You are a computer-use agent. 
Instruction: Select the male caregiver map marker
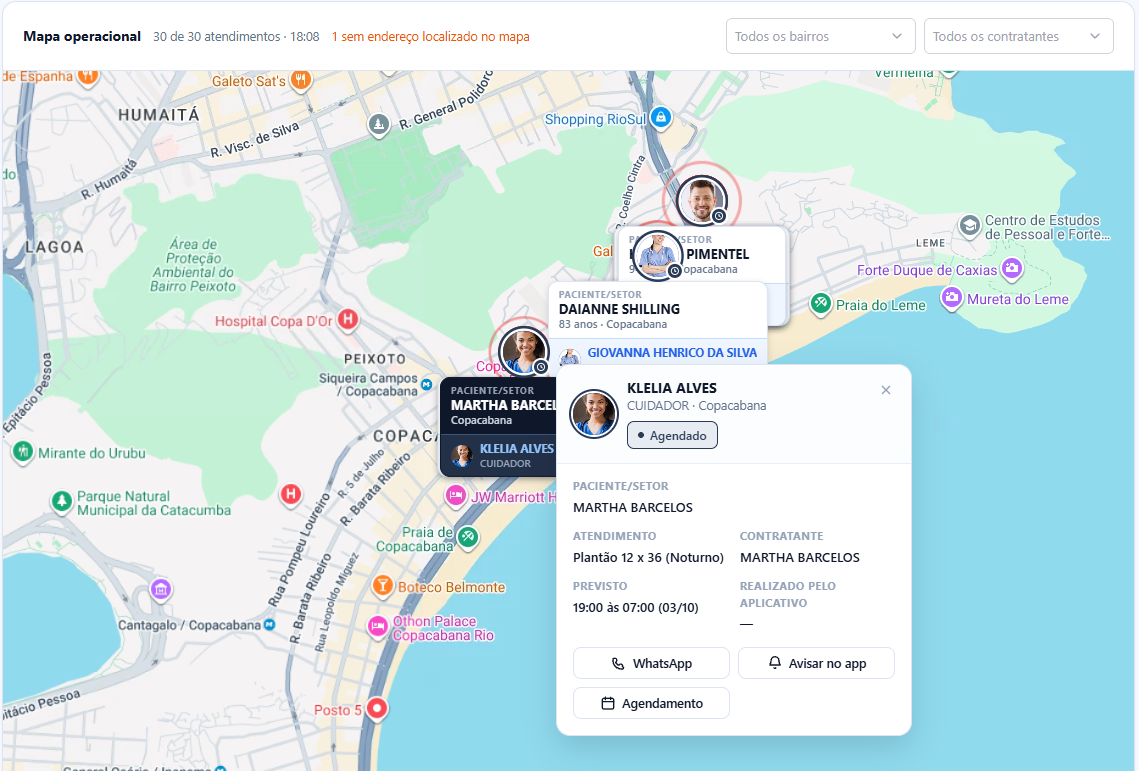click(702, 200)
